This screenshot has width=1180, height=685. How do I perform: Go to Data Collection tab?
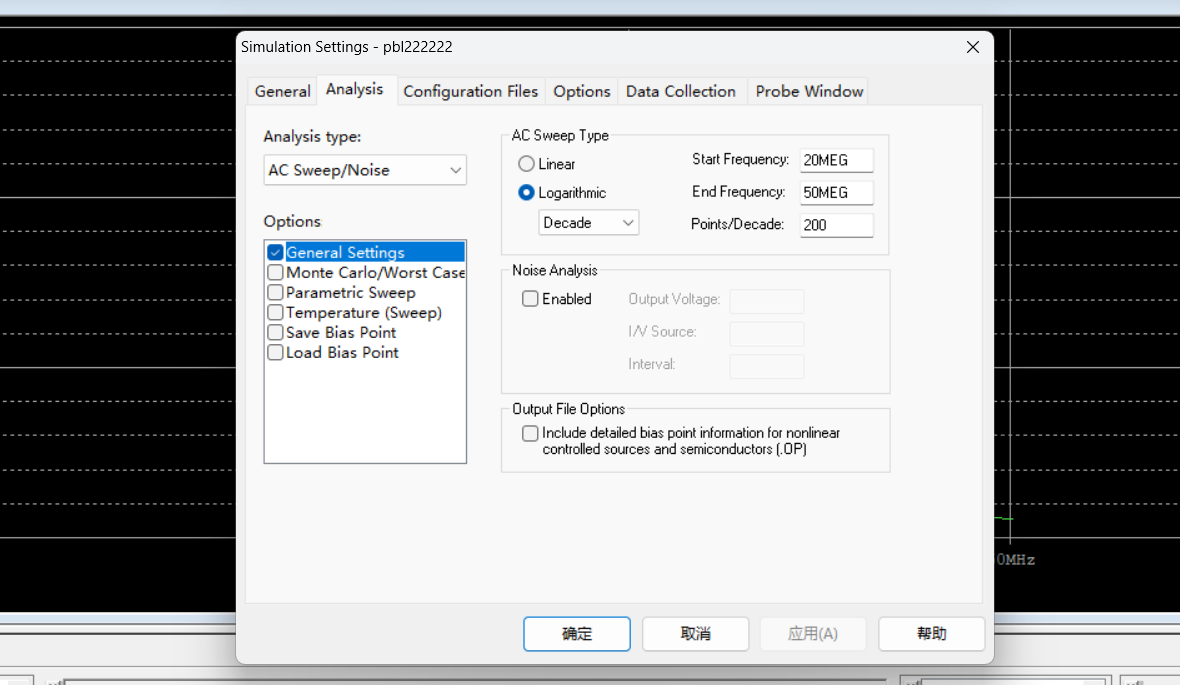pyautogui.click(x=681, y=91)
